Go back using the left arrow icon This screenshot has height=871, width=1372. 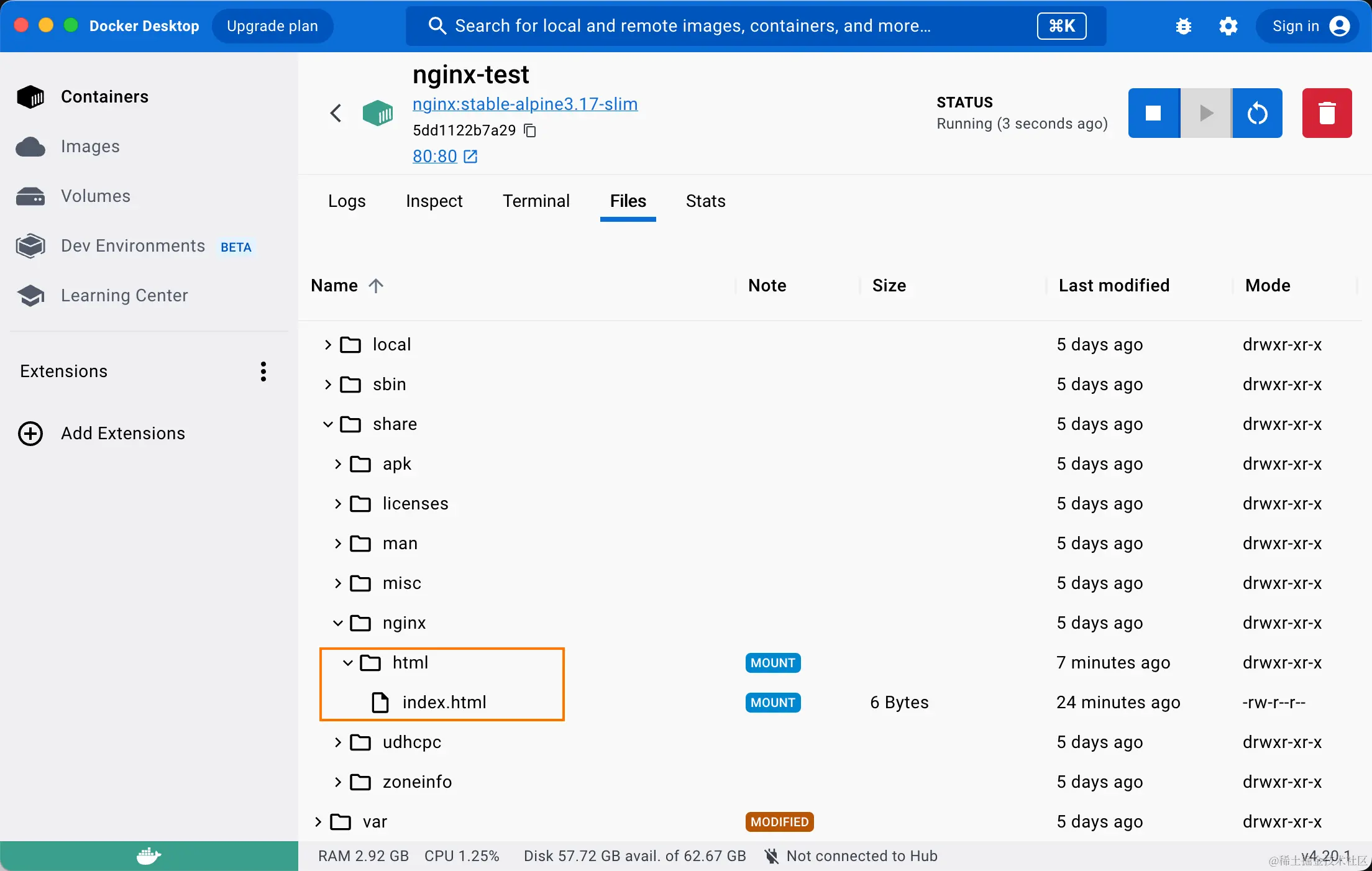(336, 113)
